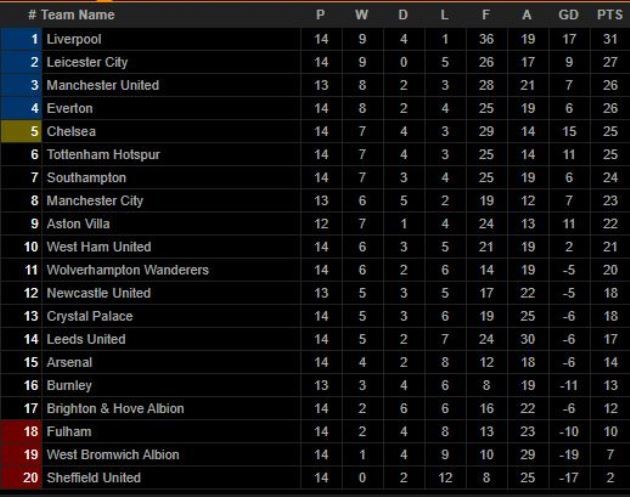The width and height of the screenshot is (630, 497).
Task: Click Chelsea's olive position 5 badge
Action: click(x=21, y=131)
